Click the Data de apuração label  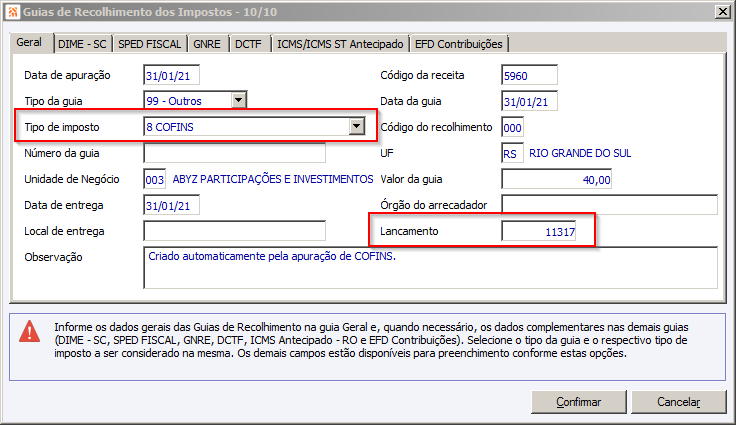click(67, 75)
